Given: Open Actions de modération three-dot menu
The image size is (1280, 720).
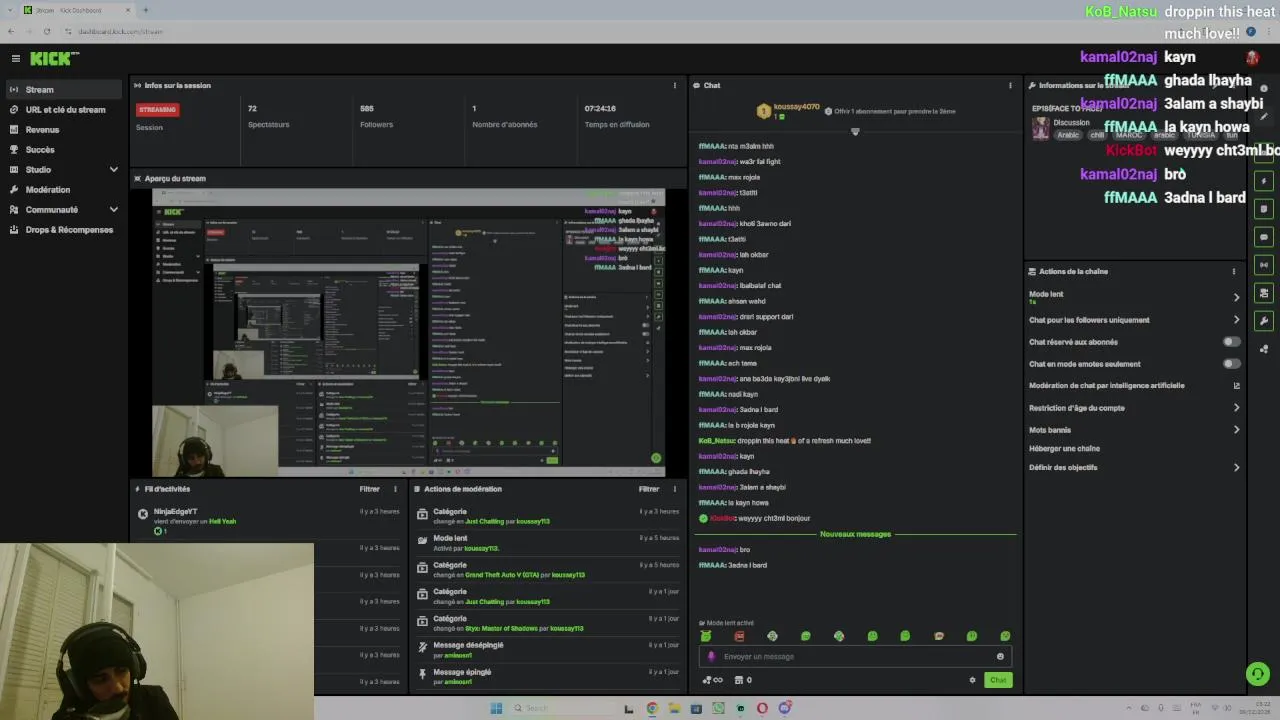Looking at the screenshot, I should pos(675,489).
